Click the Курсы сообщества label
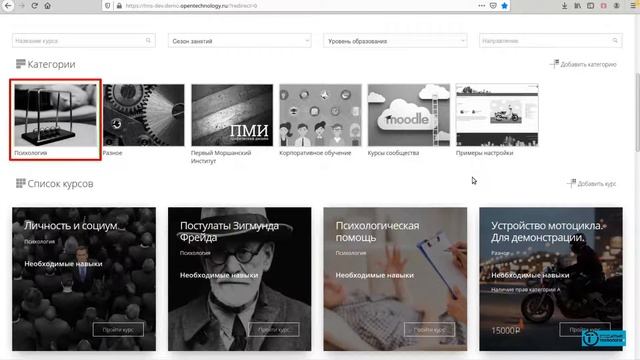 click(x=393, y=153)
